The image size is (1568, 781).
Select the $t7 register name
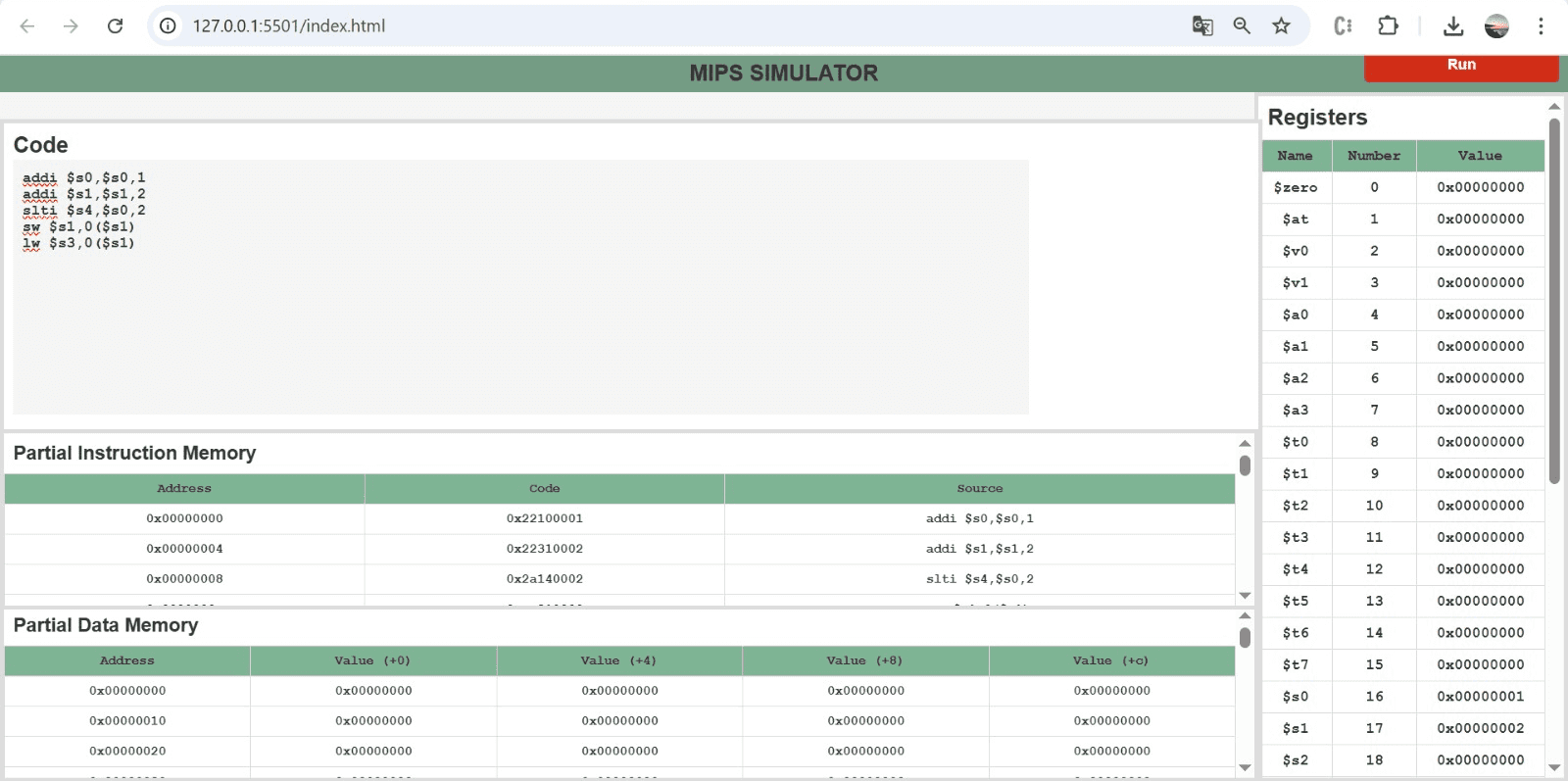(1296, 664)
